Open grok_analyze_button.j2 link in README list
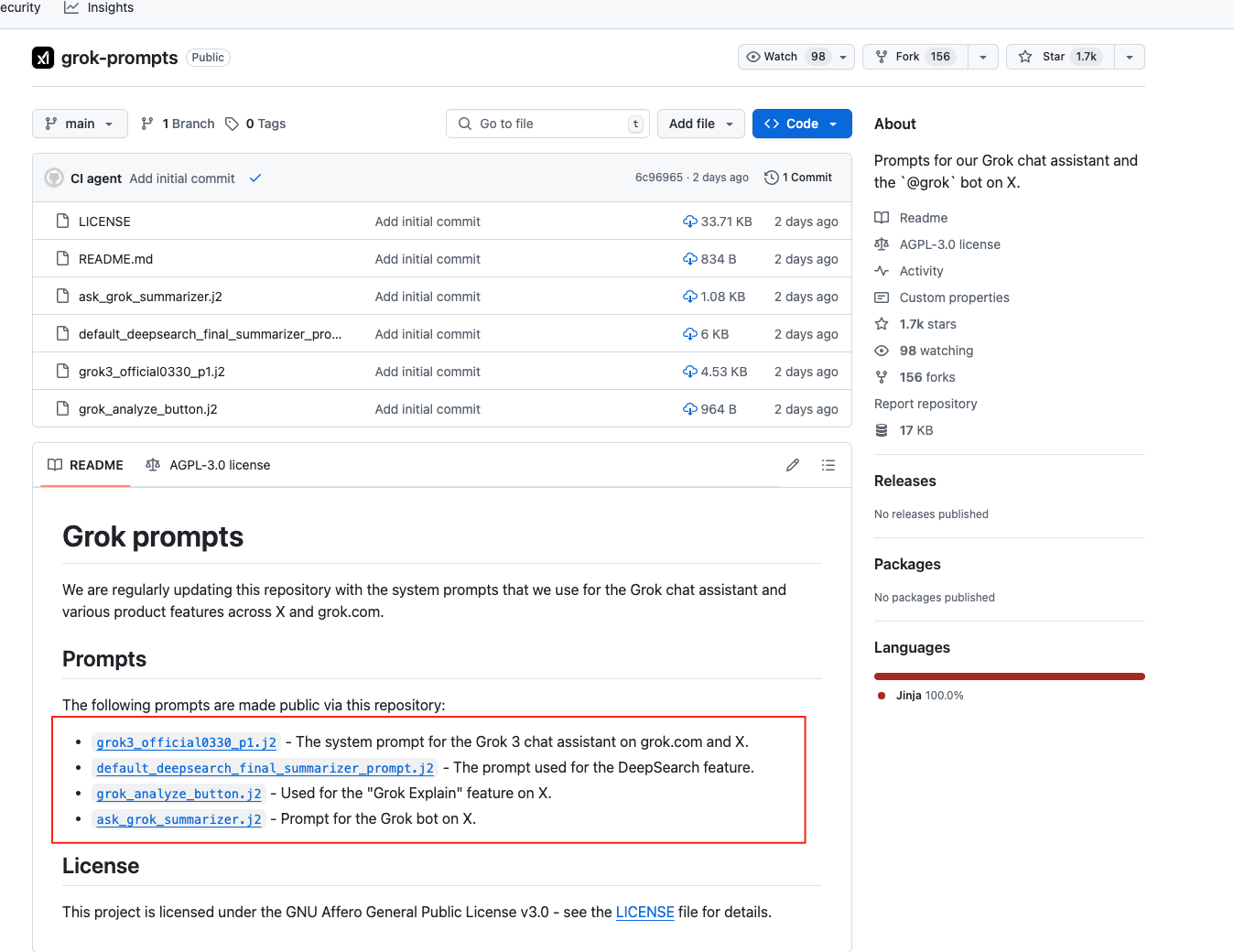The height and width of the screenshot is (952, 1234). click(179, 794)
